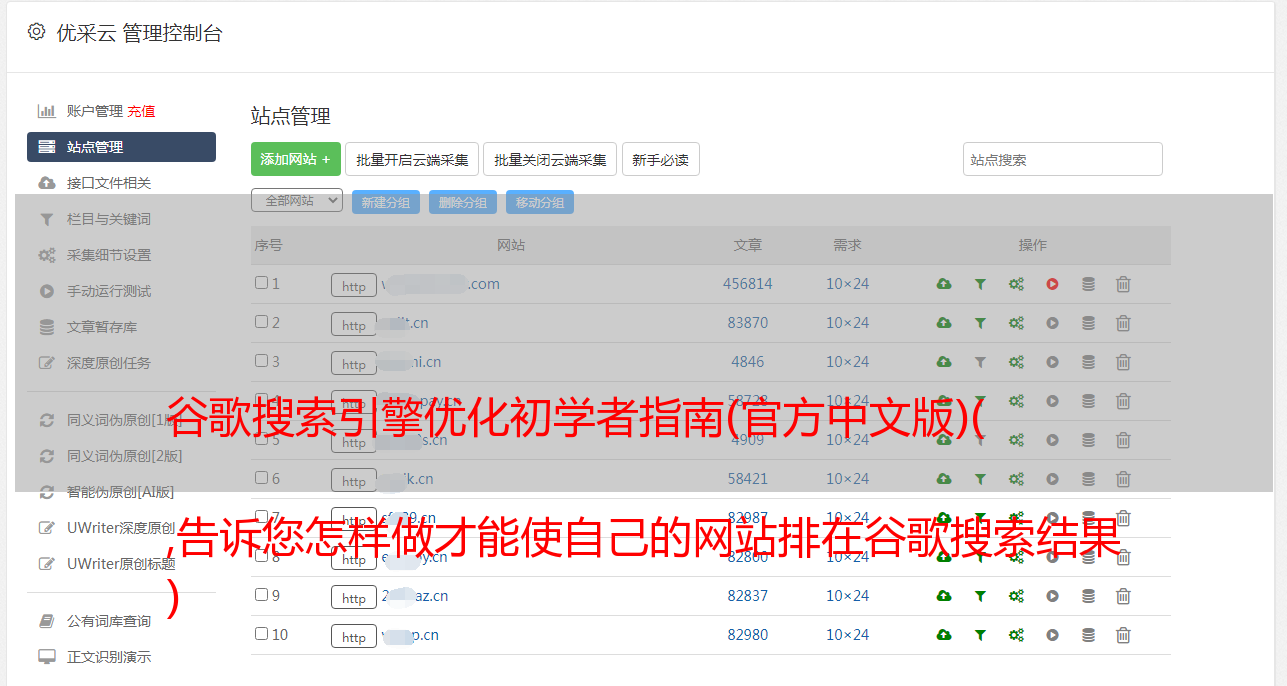The image size is (1287, 686).
Task: Tick the checkbox for row 6
Action: tap(261, 478)
